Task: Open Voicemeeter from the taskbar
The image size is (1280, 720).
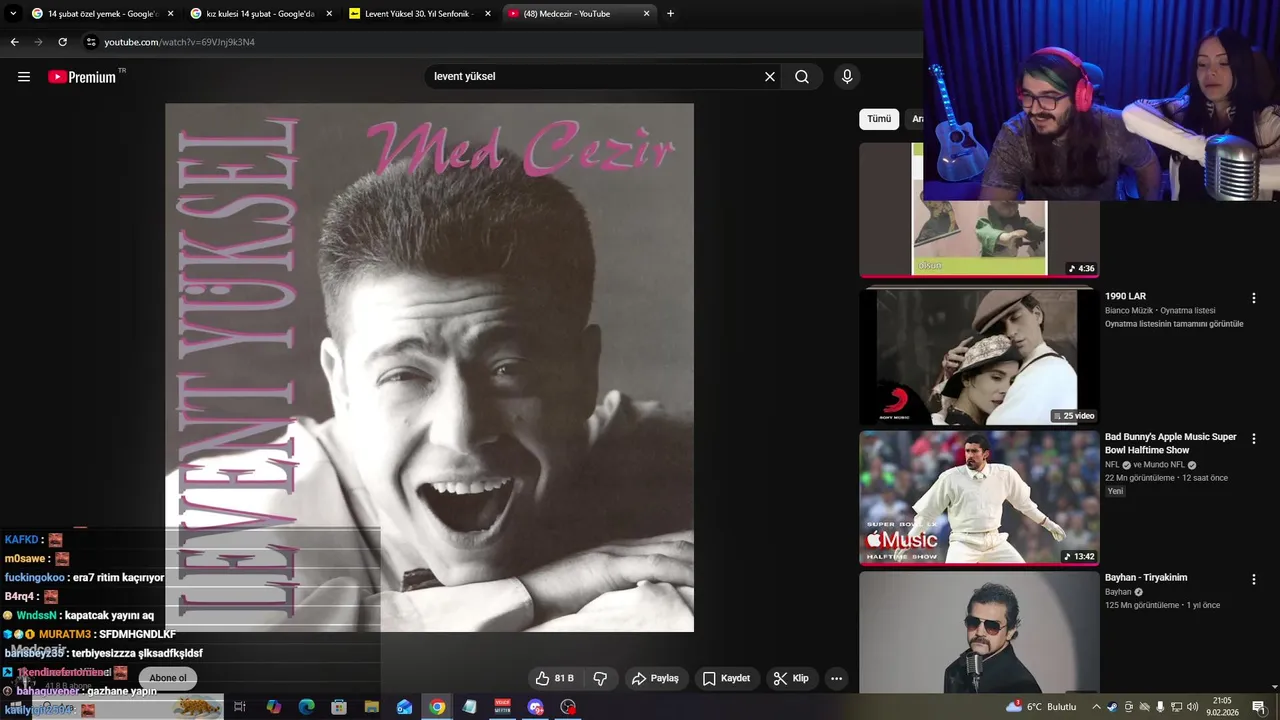Action: pyautogui.click(x=503, y=707)
